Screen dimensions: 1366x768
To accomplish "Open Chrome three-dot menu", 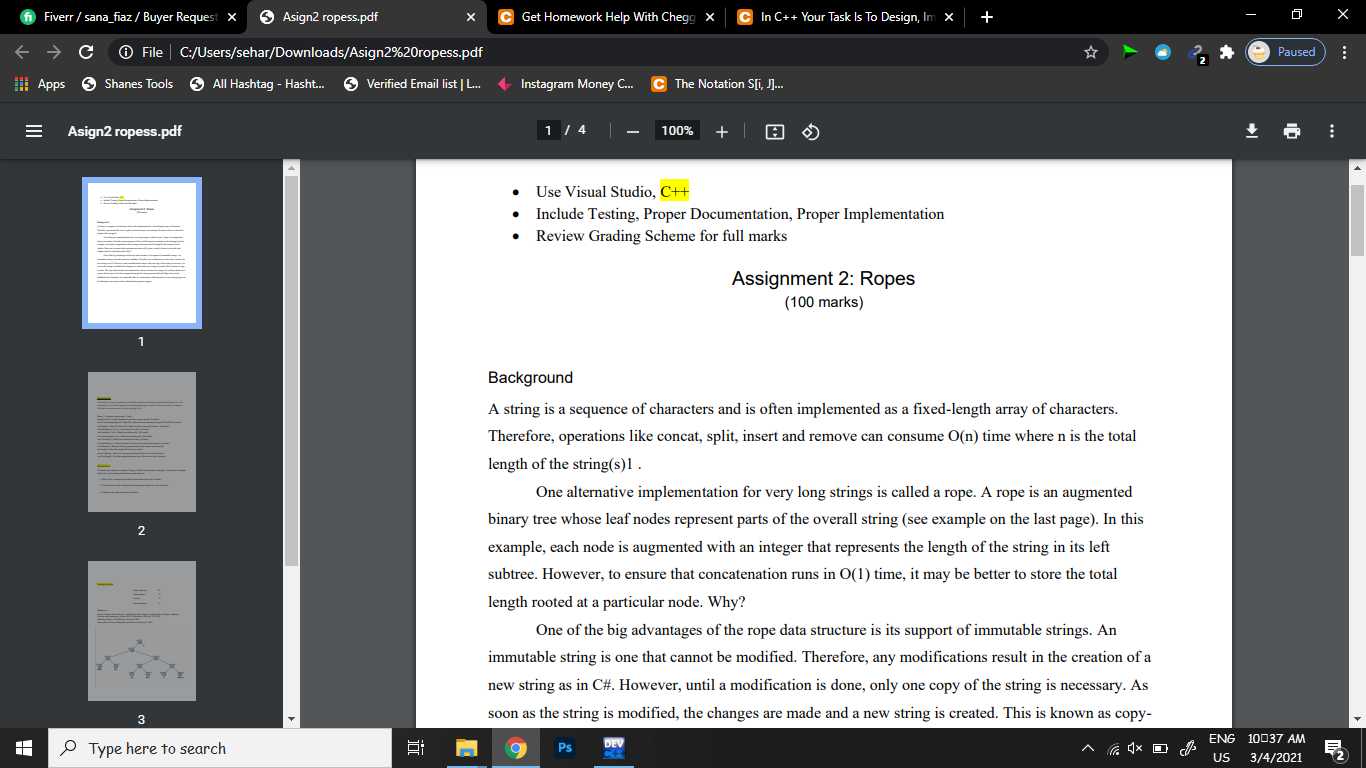I will 1345,52.
